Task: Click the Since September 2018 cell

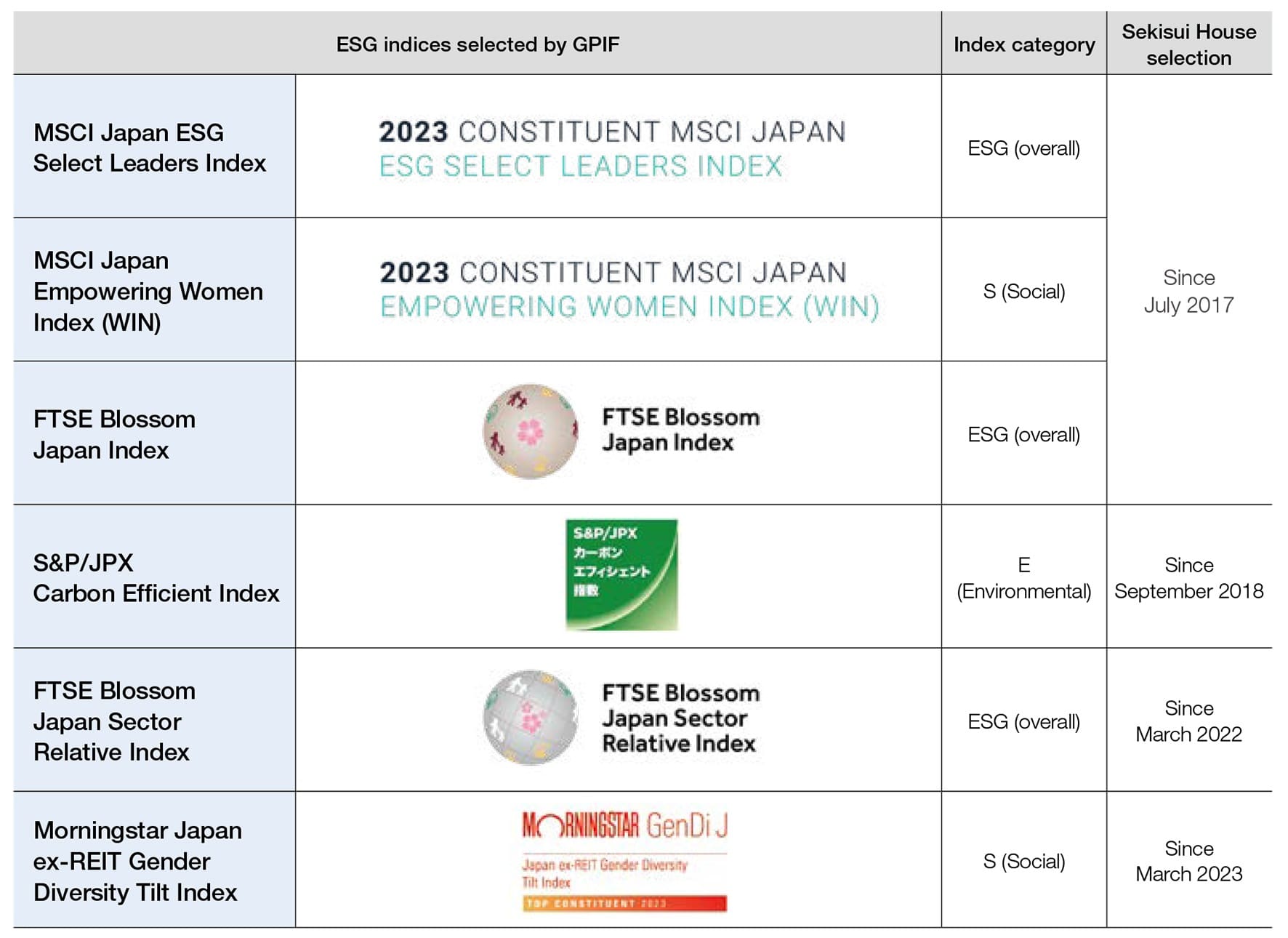Action: (1189, 578)
